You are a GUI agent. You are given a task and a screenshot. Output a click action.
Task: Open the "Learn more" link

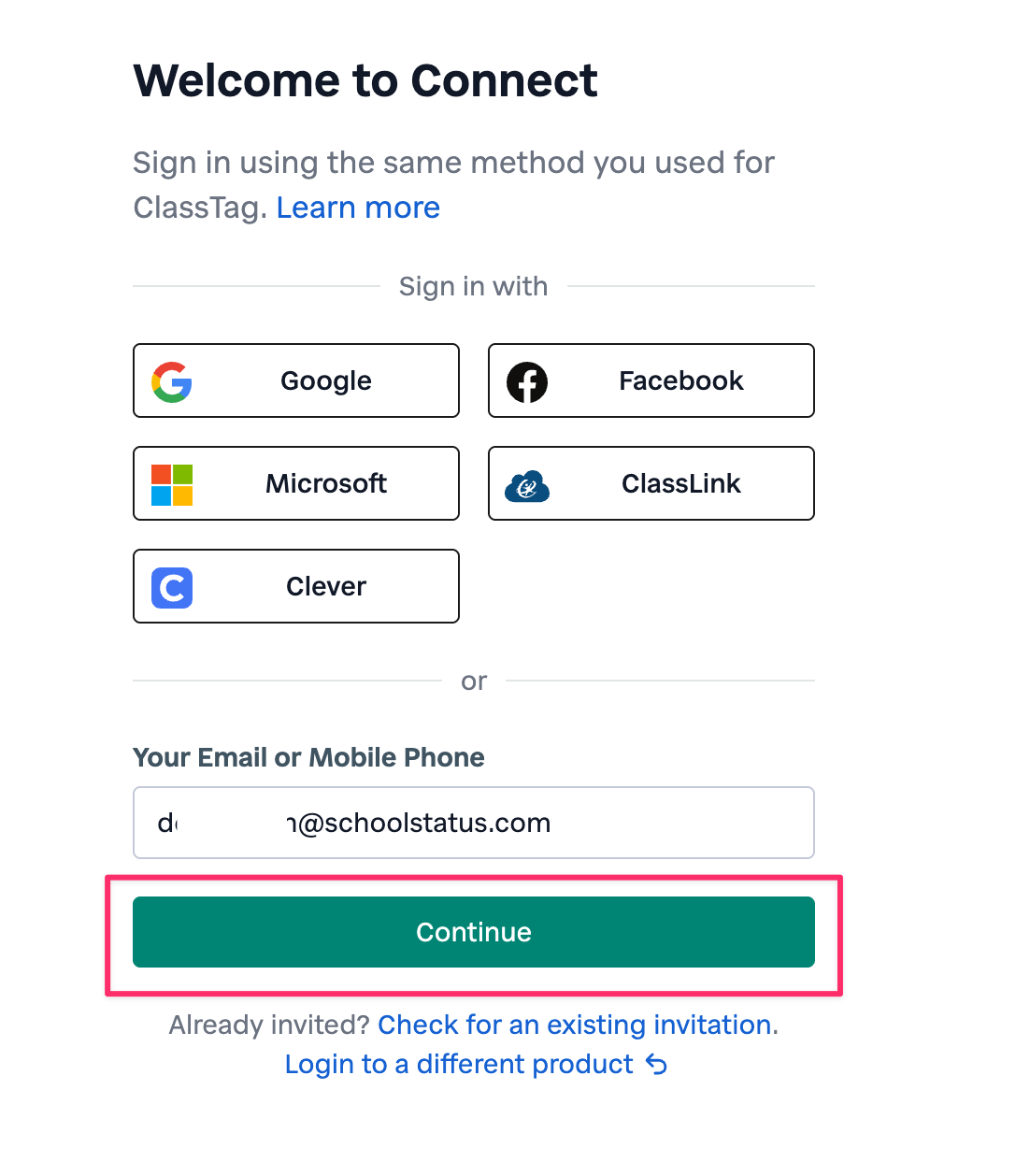click(x=358, y=208)
